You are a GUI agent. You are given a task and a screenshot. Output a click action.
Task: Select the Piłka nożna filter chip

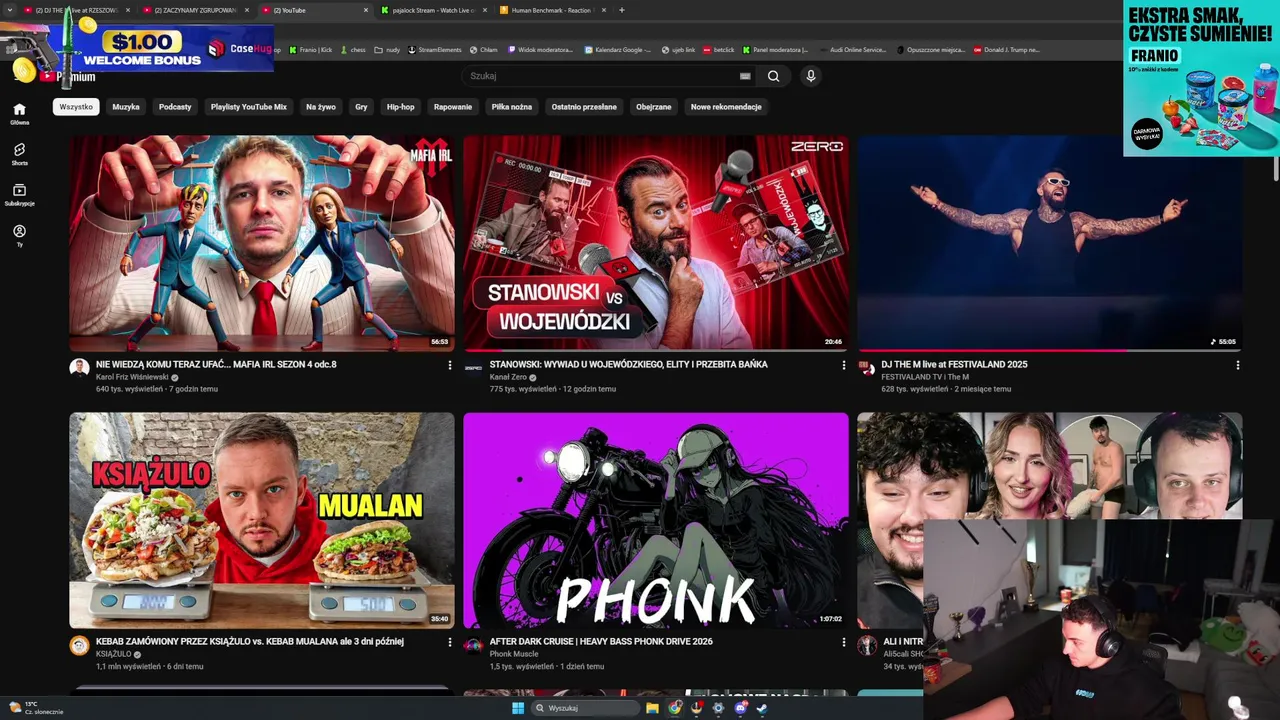(x=512, y=107)
